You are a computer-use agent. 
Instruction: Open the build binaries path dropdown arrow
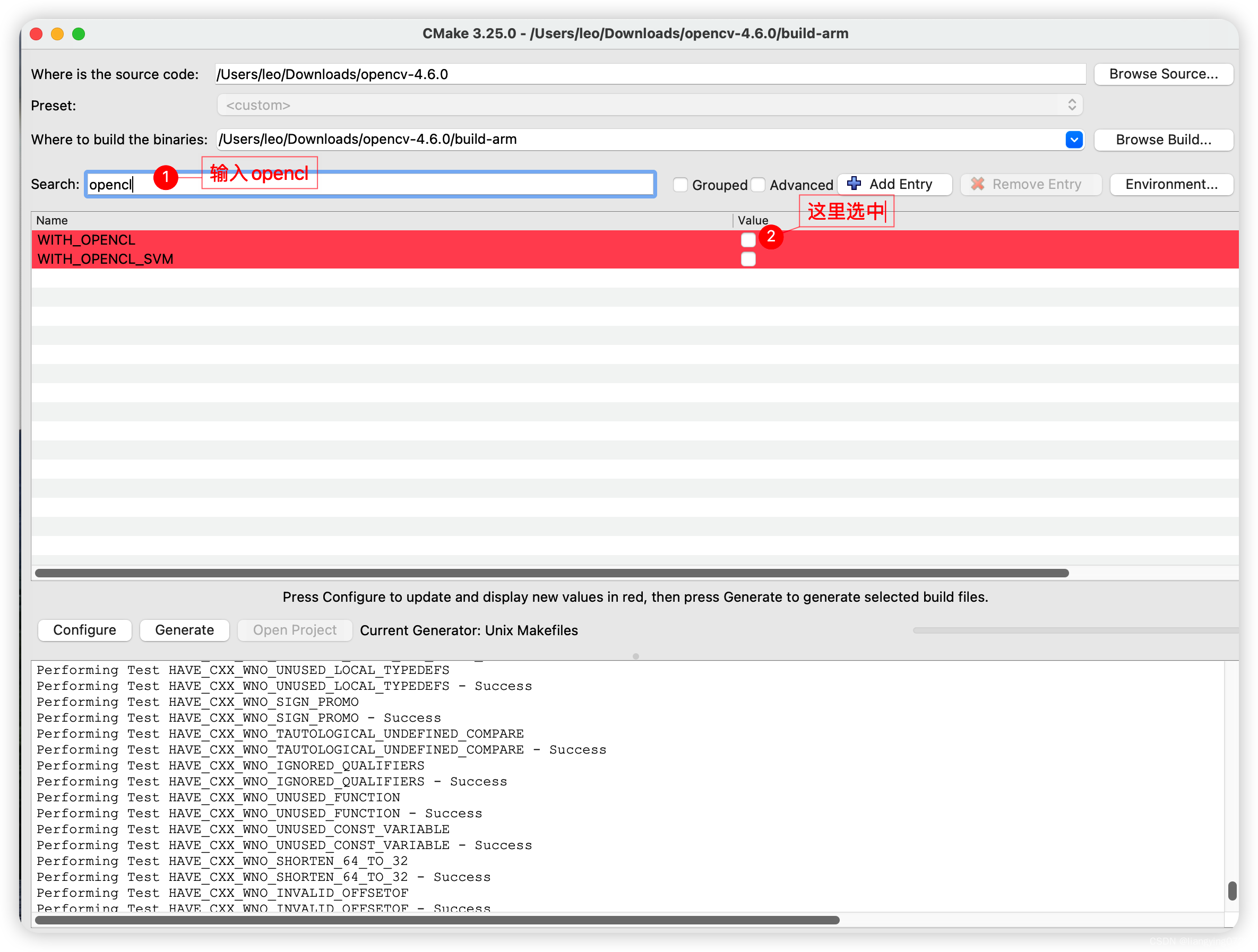1074,140
